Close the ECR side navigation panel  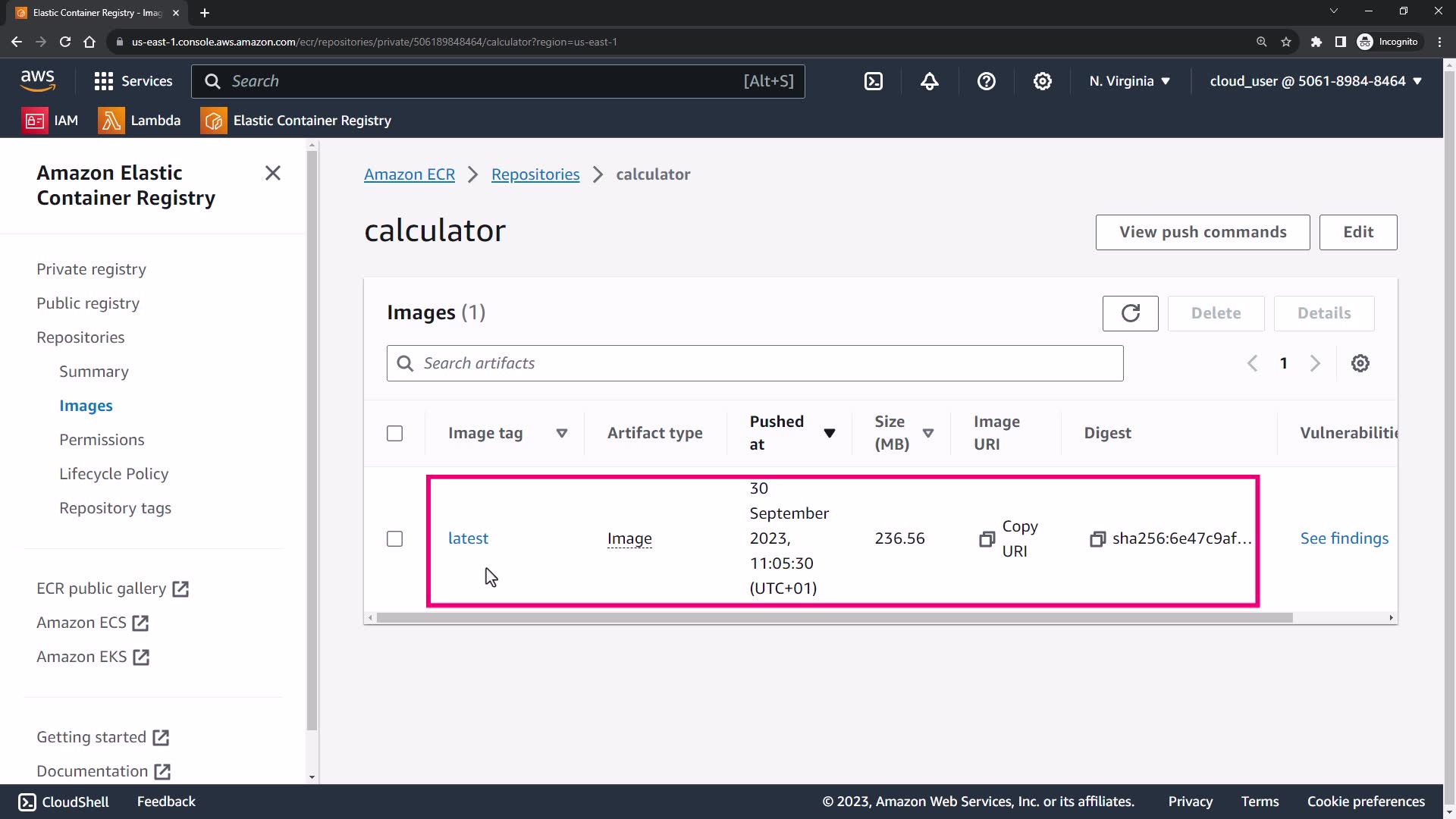273,173
